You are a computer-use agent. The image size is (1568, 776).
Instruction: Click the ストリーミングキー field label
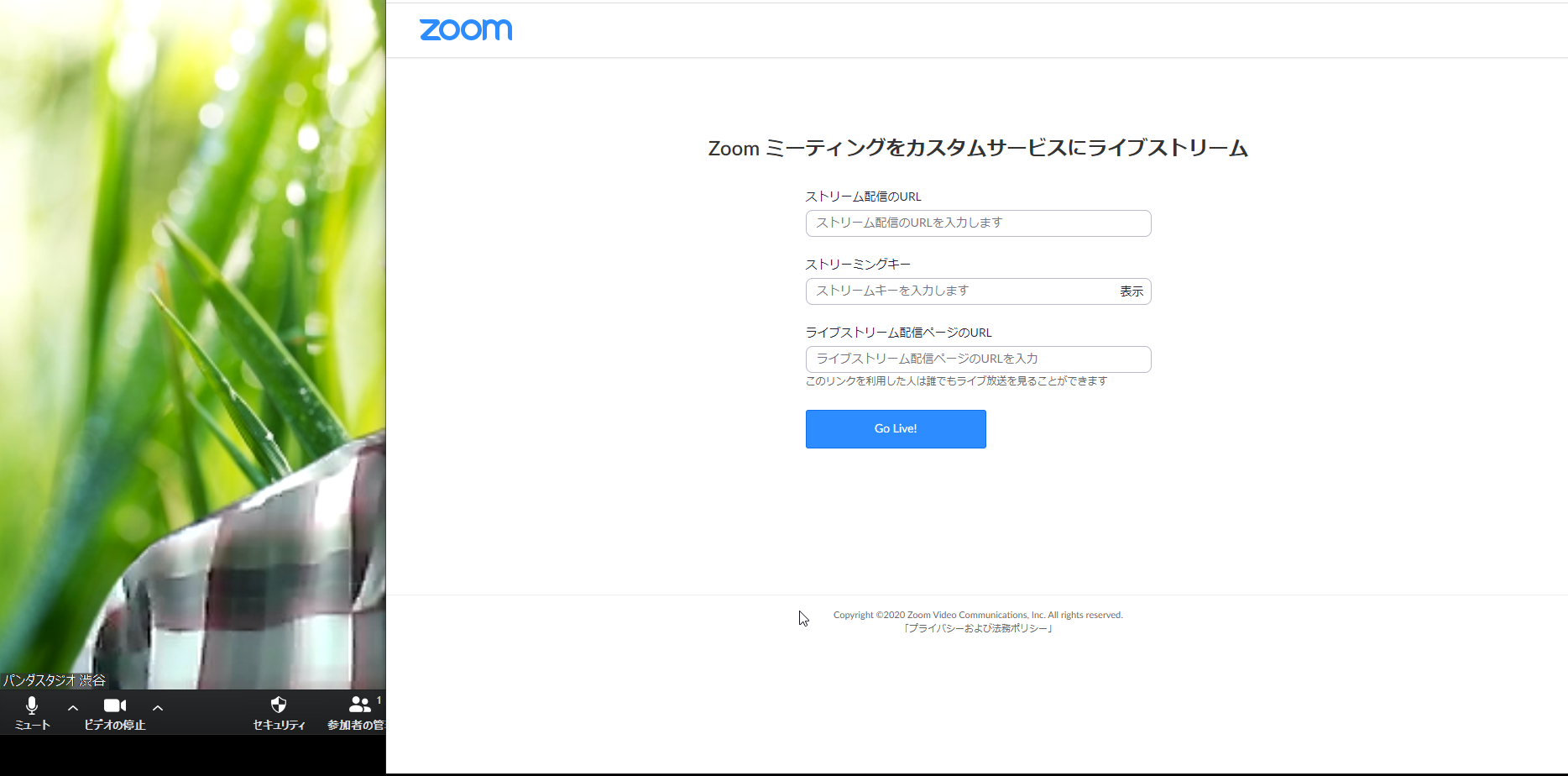858,265
